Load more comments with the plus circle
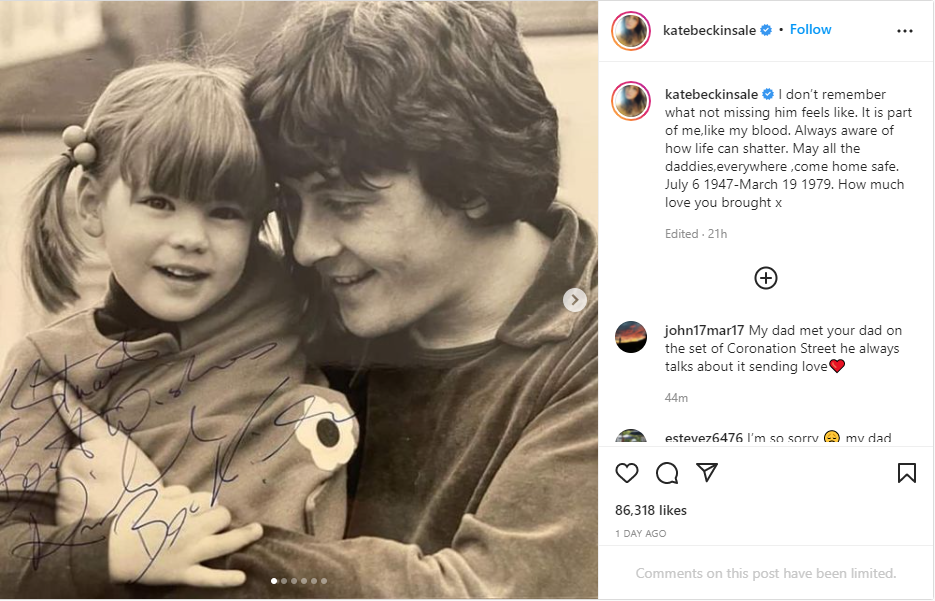This screenshot has width=935, height=601. pos(766,278)
